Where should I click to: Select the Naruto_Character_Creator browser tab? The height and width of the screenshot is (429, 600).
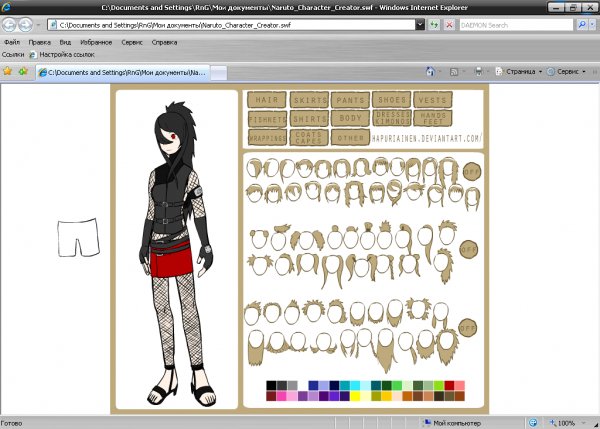122,72
